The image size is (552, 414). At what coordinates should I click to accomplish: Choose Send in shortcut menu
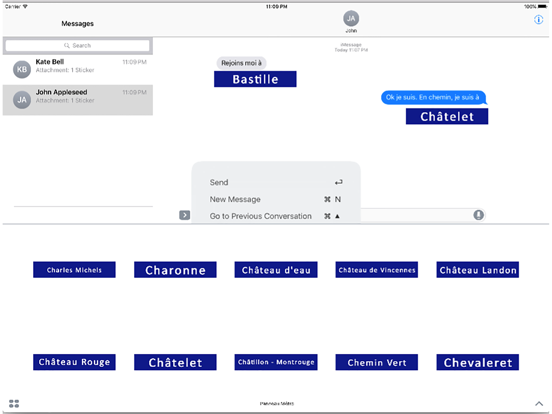[276, 182]
